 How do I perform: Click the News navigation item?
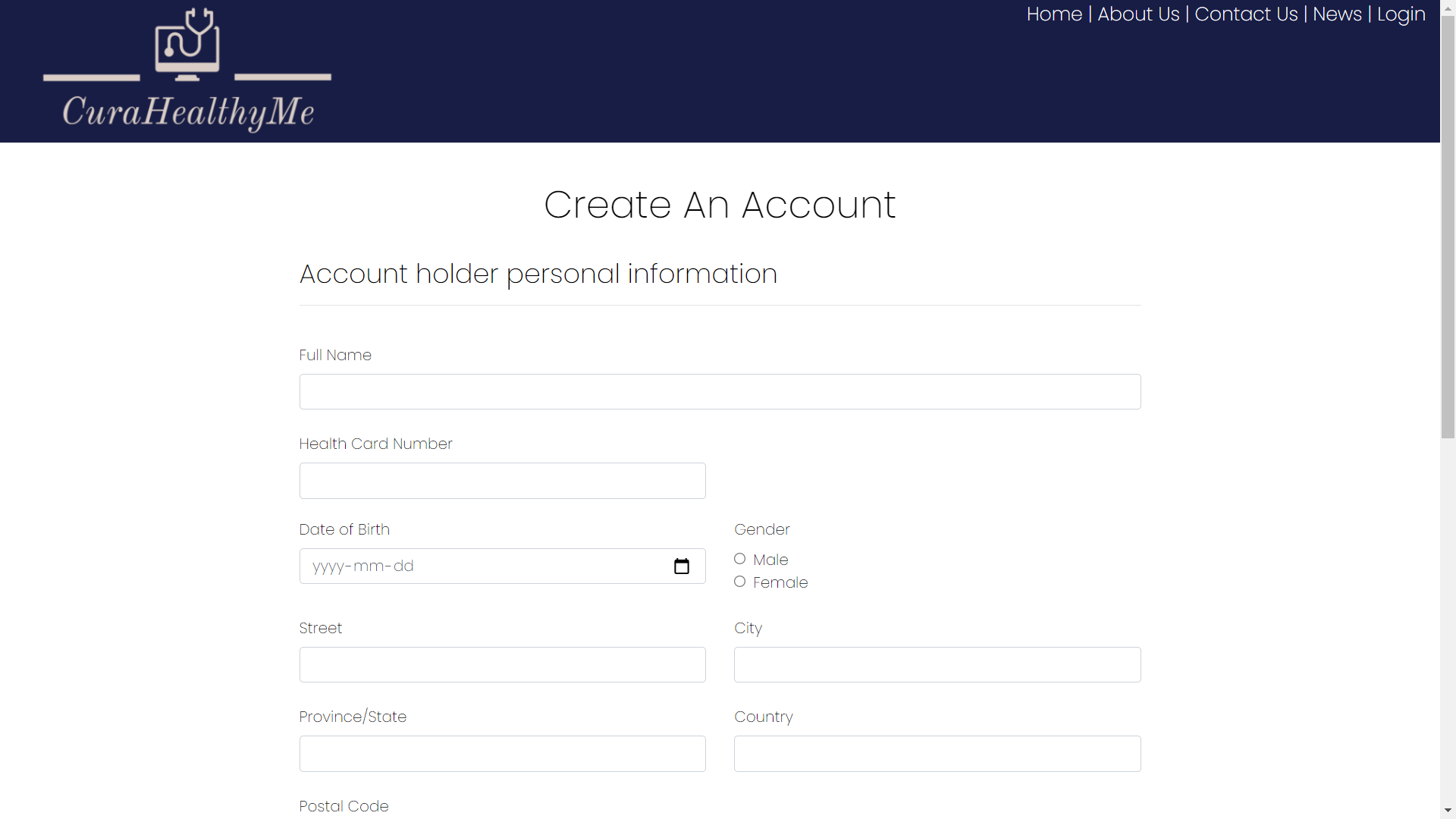tap(1338, 14)
